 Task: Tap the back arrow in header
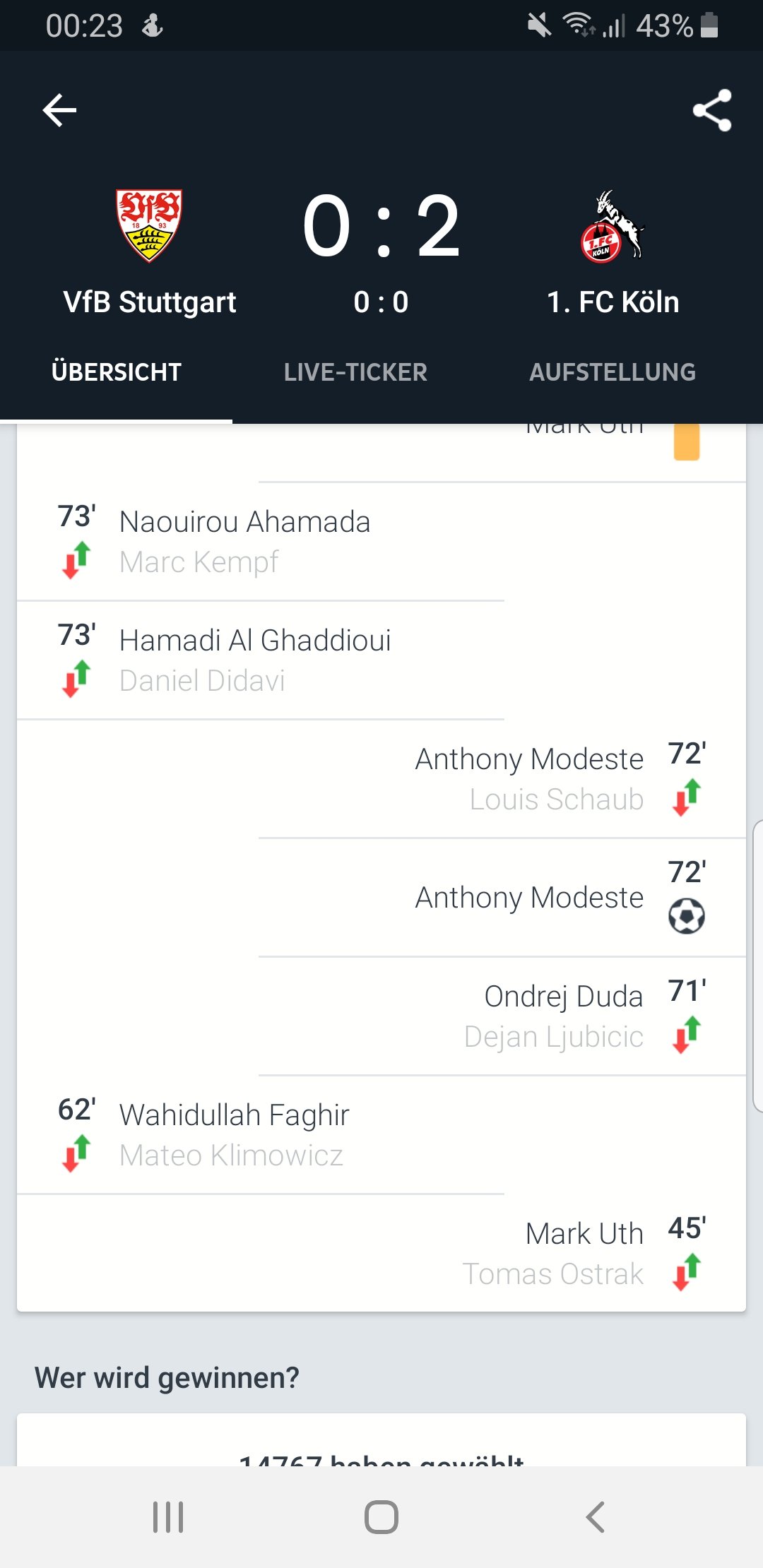pos(59,111)
